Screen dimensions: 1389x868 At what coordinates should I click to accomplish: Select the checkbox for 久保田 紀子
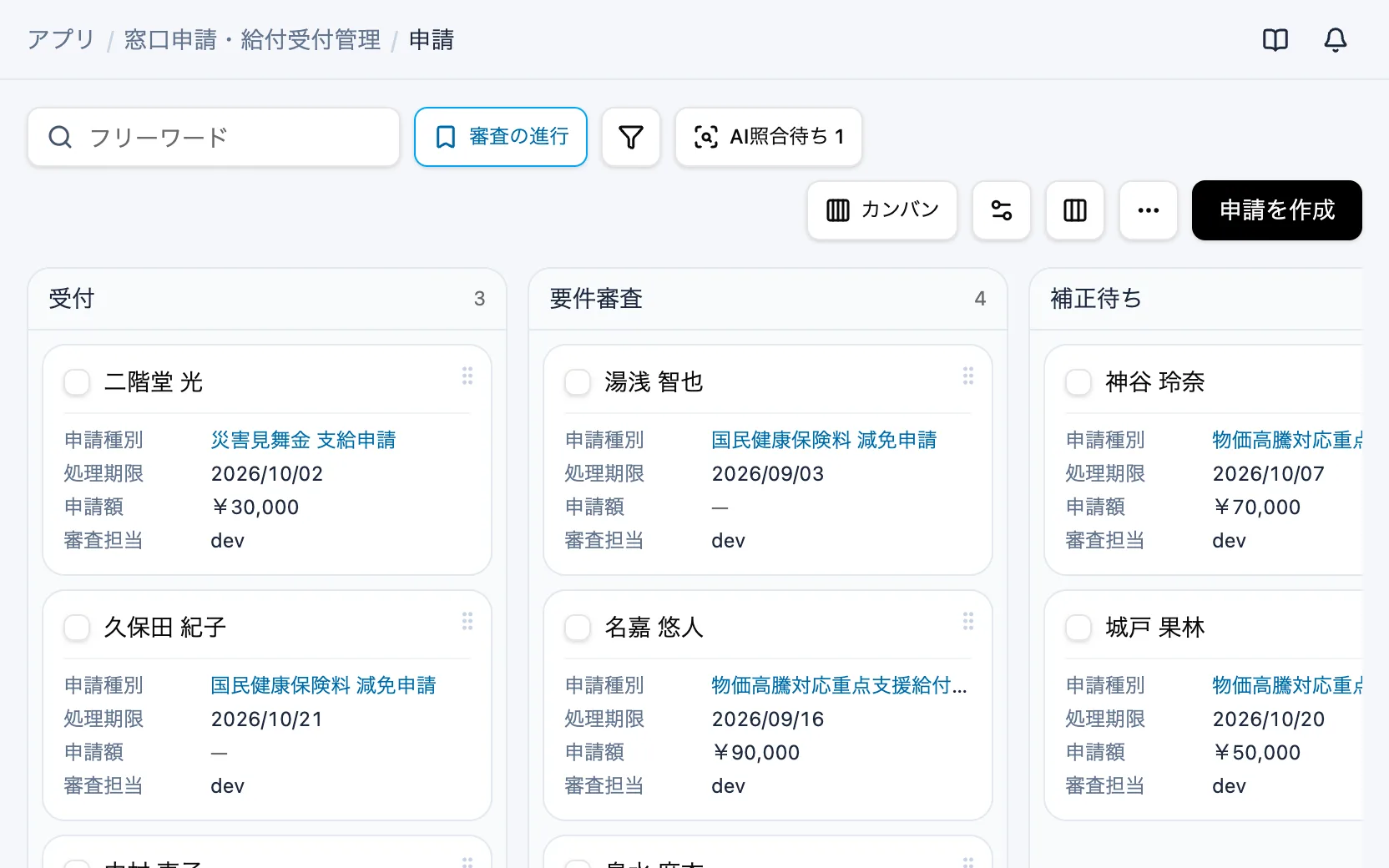[77, 628]
